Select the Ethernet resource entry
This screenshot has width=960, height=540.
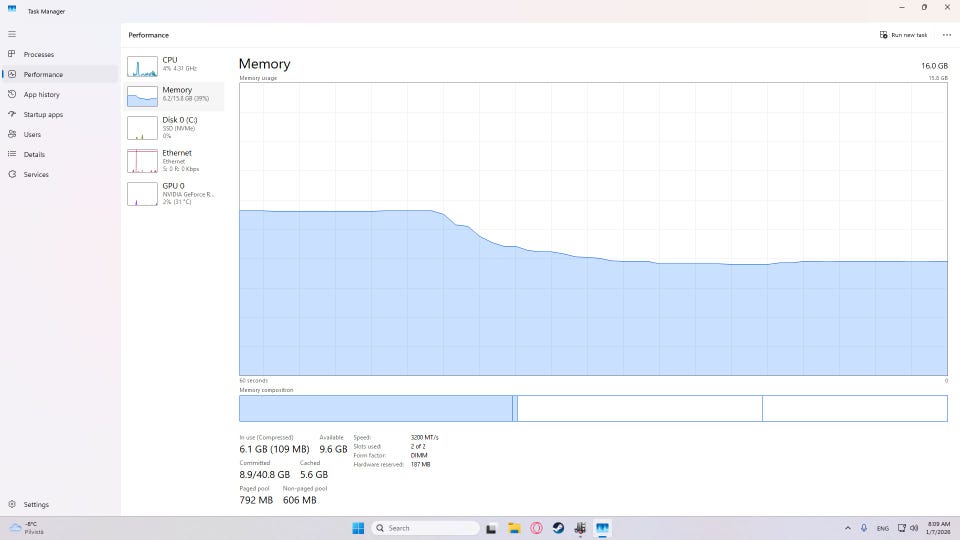[x=174, y=160]
